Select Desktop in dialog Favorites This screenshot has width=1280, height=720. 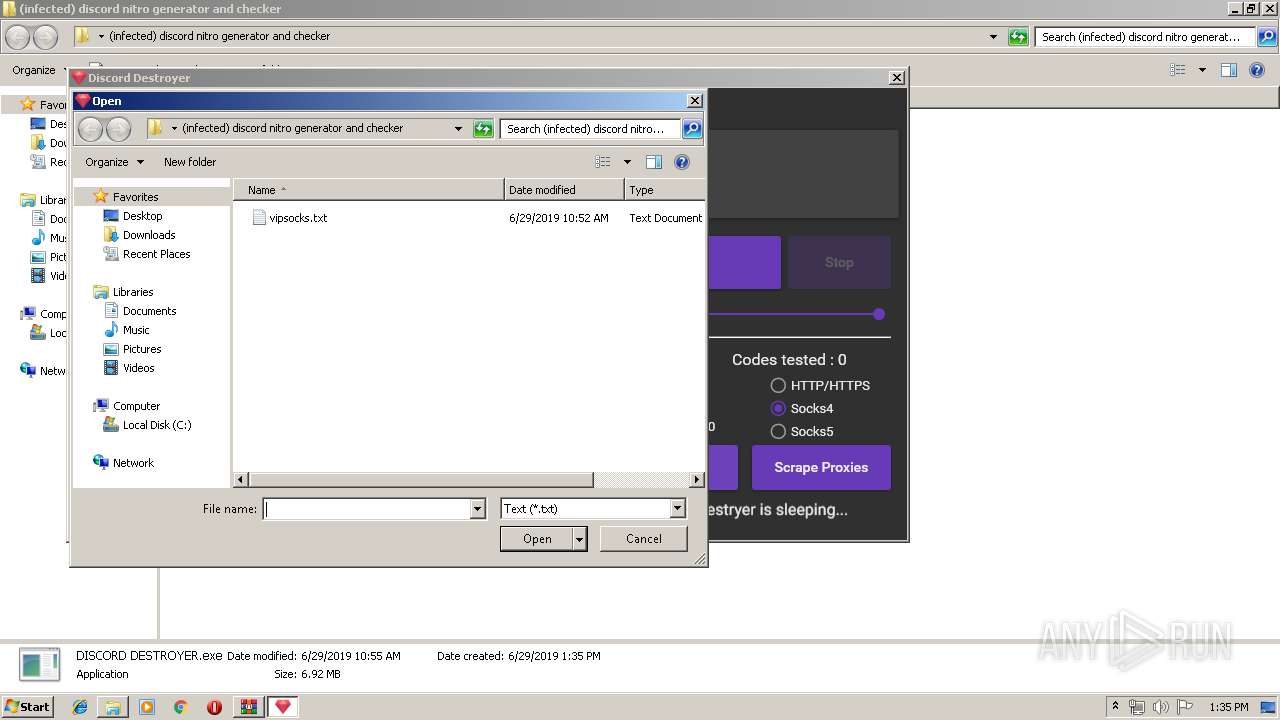tap(142, 216)
